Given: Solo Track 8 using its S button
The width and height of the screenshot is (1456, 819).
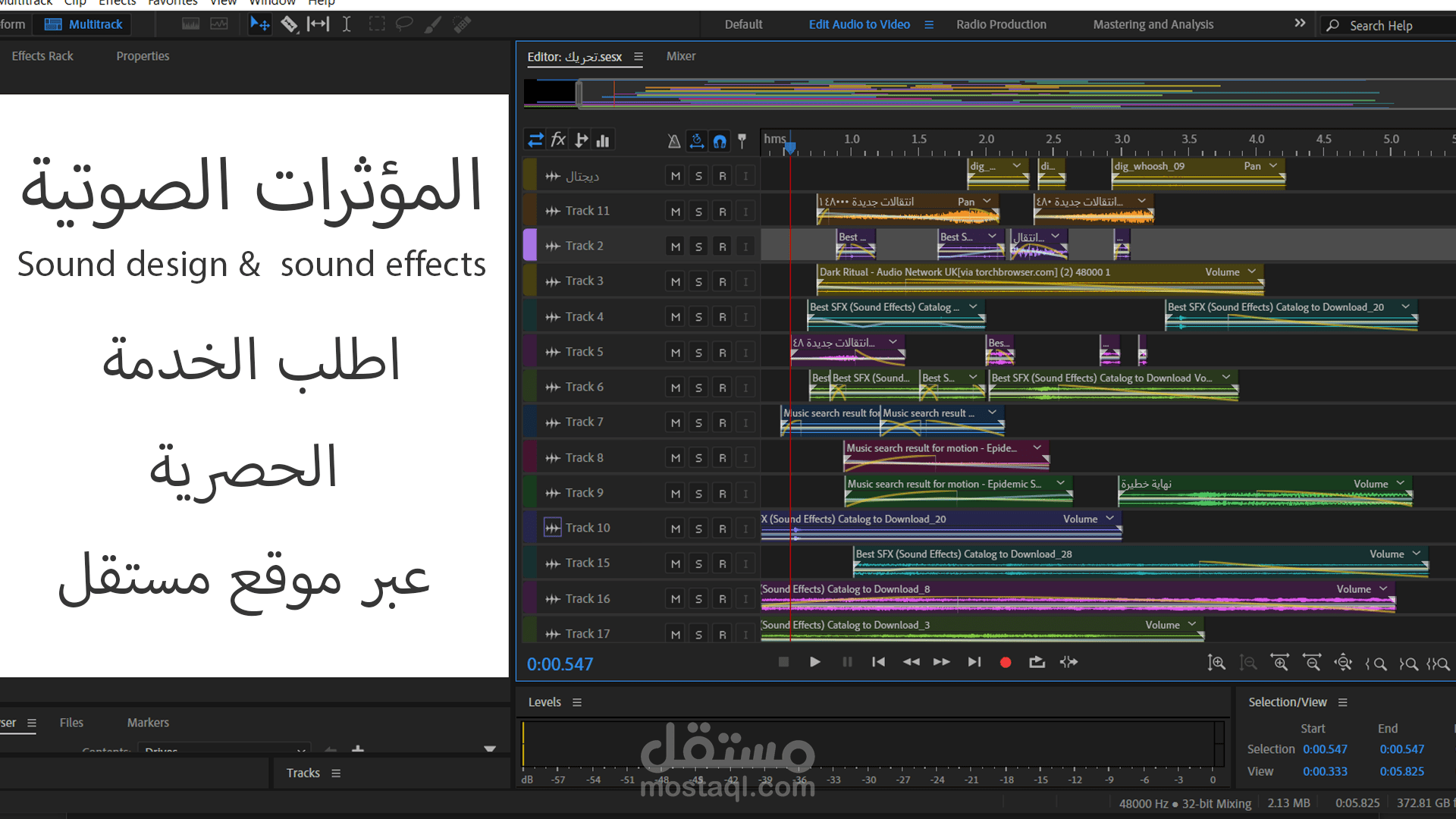Looking at the screenshot, I should point(698,457).
